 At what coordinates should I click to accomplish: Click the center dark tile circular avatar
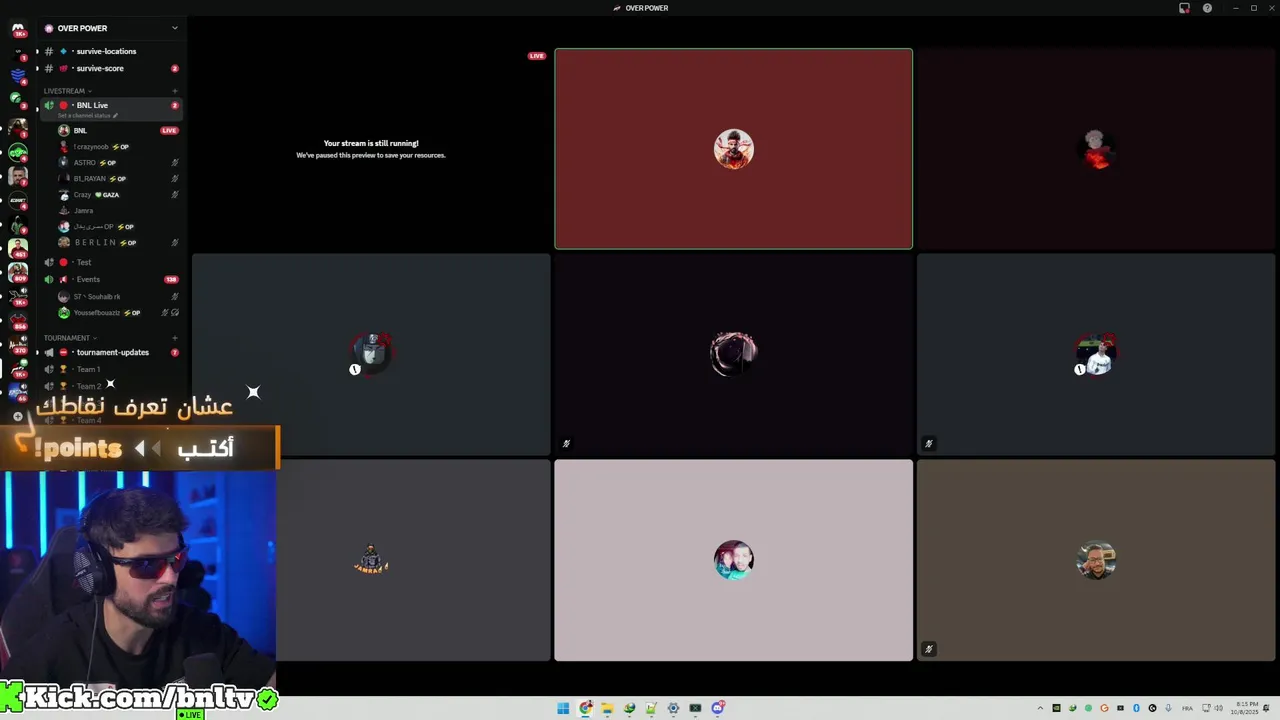(733, 354)
